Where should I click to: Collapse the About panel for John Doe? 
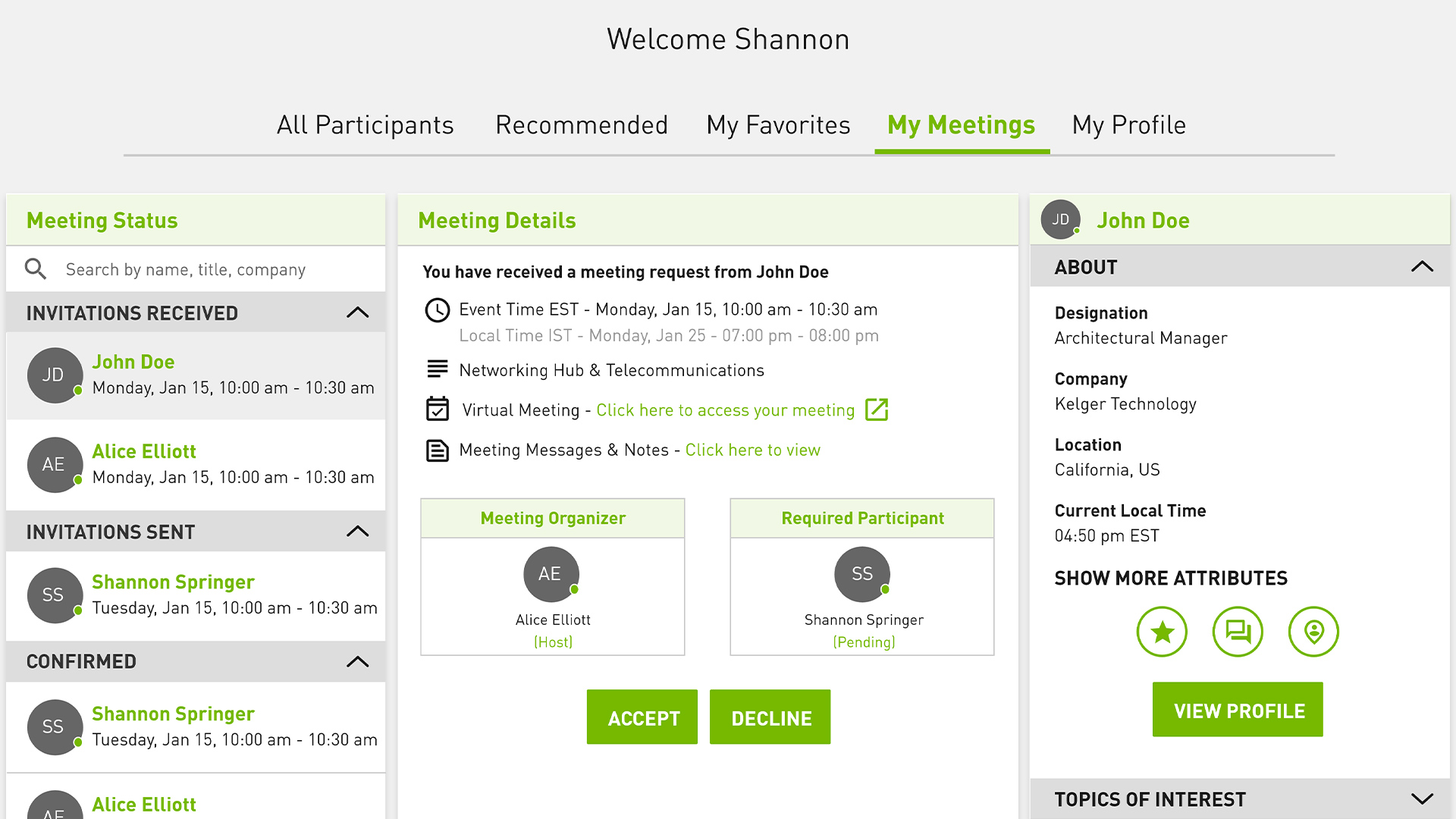[x=1423, y=267]
